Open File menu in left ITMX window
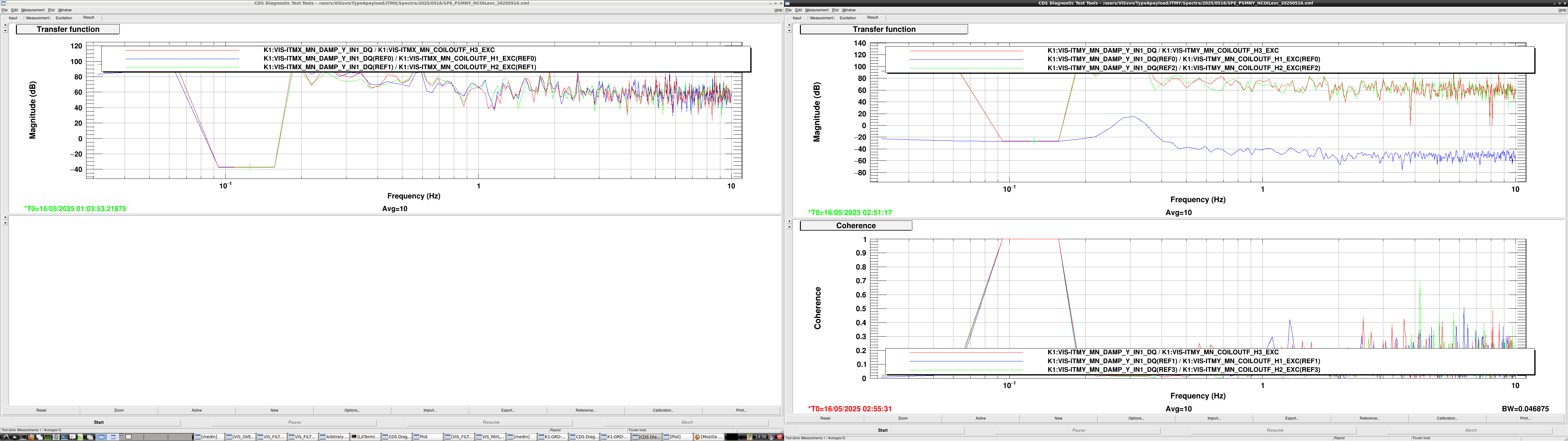Viewport: 1568px width, 441px height. coord(4,10)
